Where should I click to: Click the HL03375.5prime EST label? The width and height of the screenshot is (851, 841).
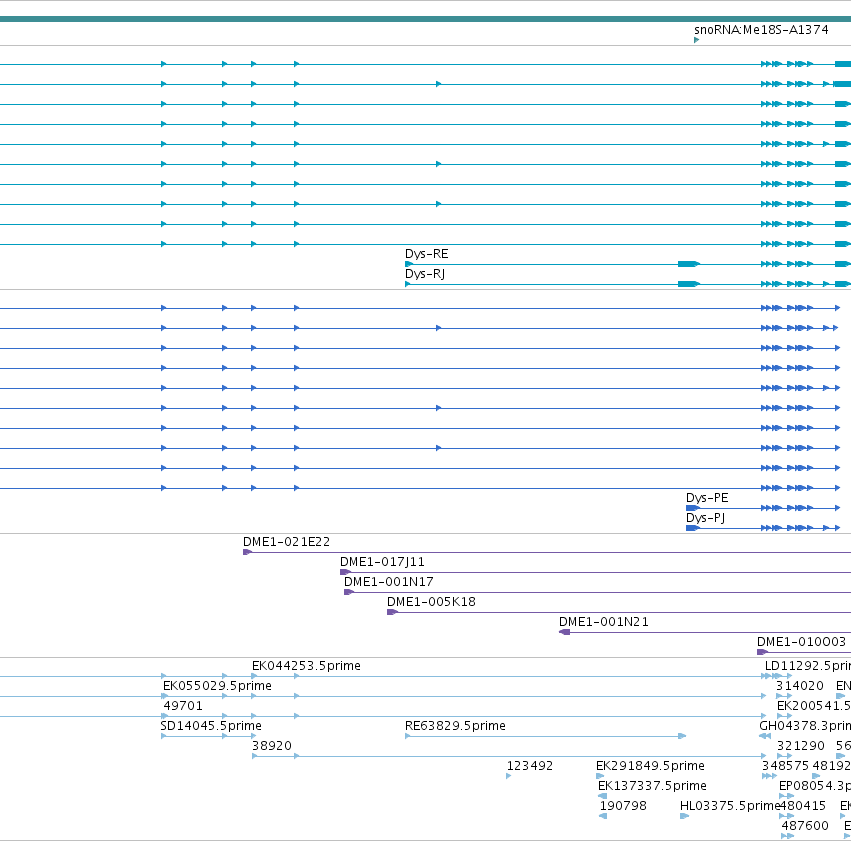pyautogui.click(x=729, y=806)
